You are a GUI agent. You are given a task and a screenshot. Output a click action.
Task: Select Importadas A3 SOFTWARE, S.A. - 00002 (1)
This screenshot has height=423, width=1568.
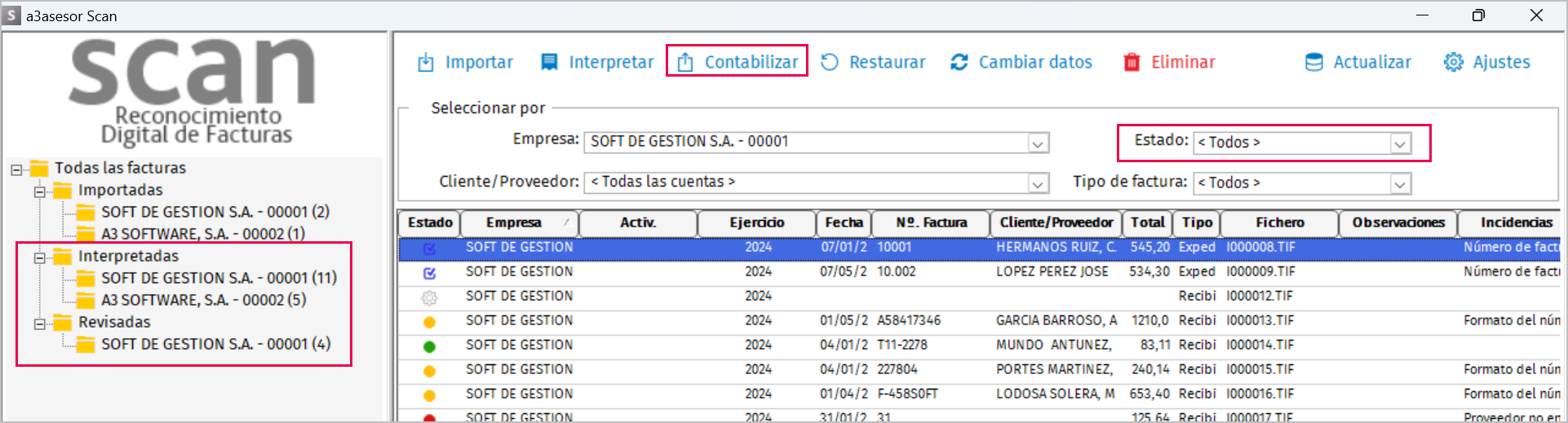point(203,234)
